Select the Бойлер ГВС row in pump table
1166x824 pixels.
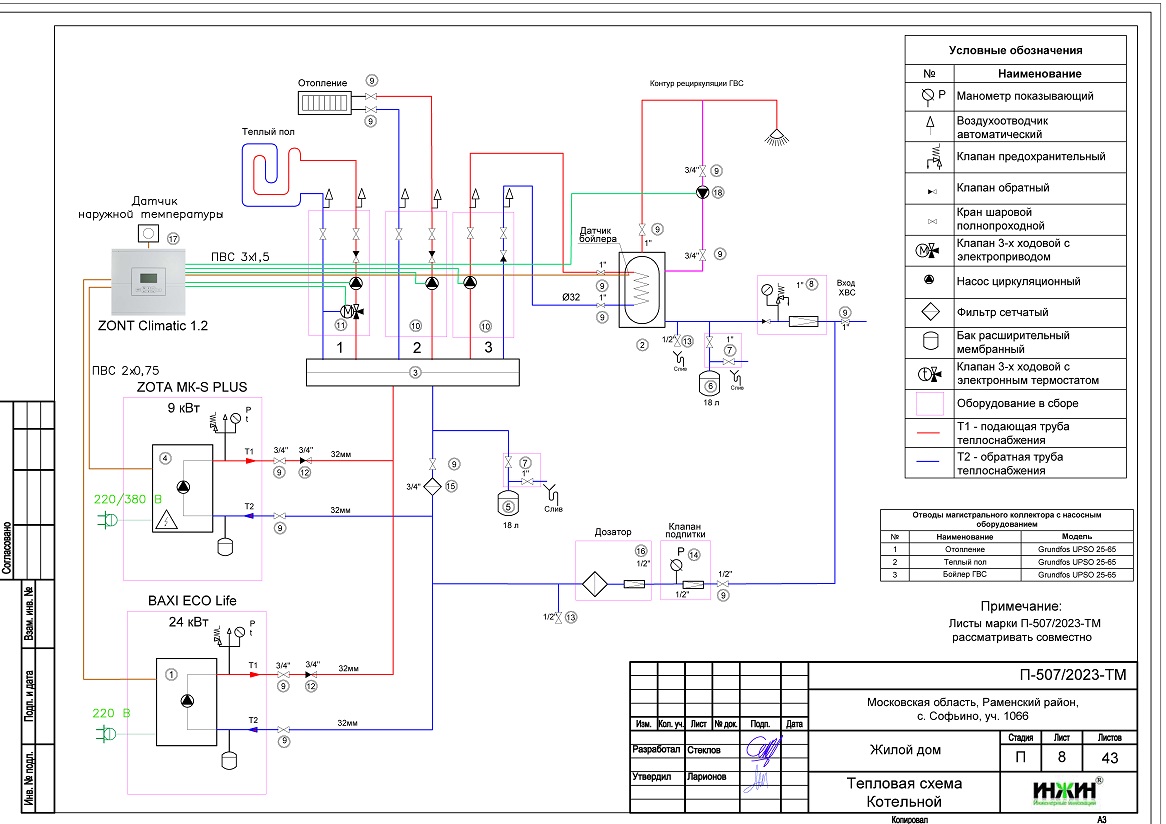pos(1007,576)
